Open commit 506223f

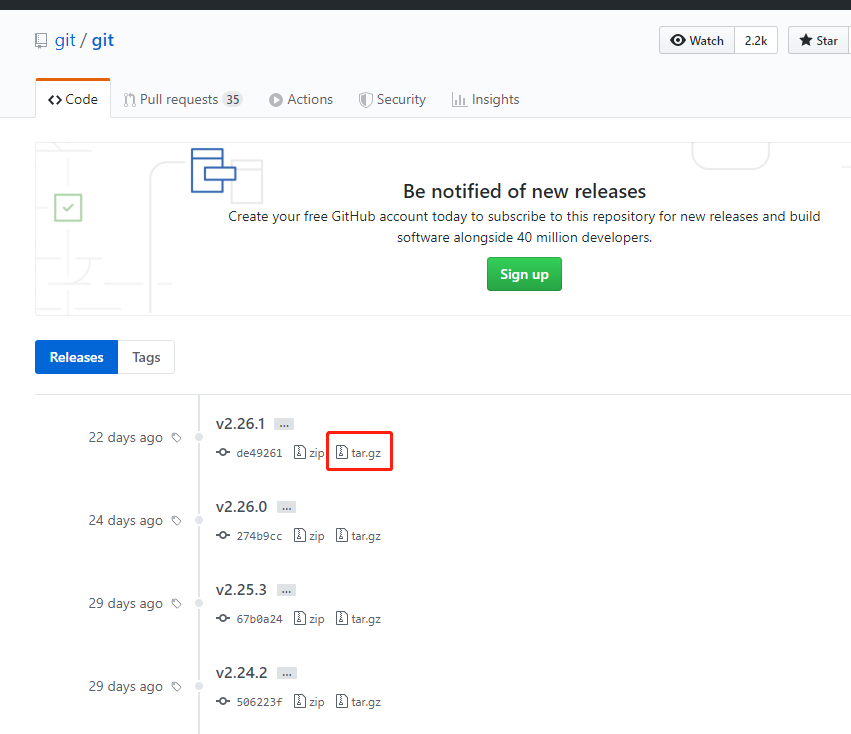click(x=259, y=702)
